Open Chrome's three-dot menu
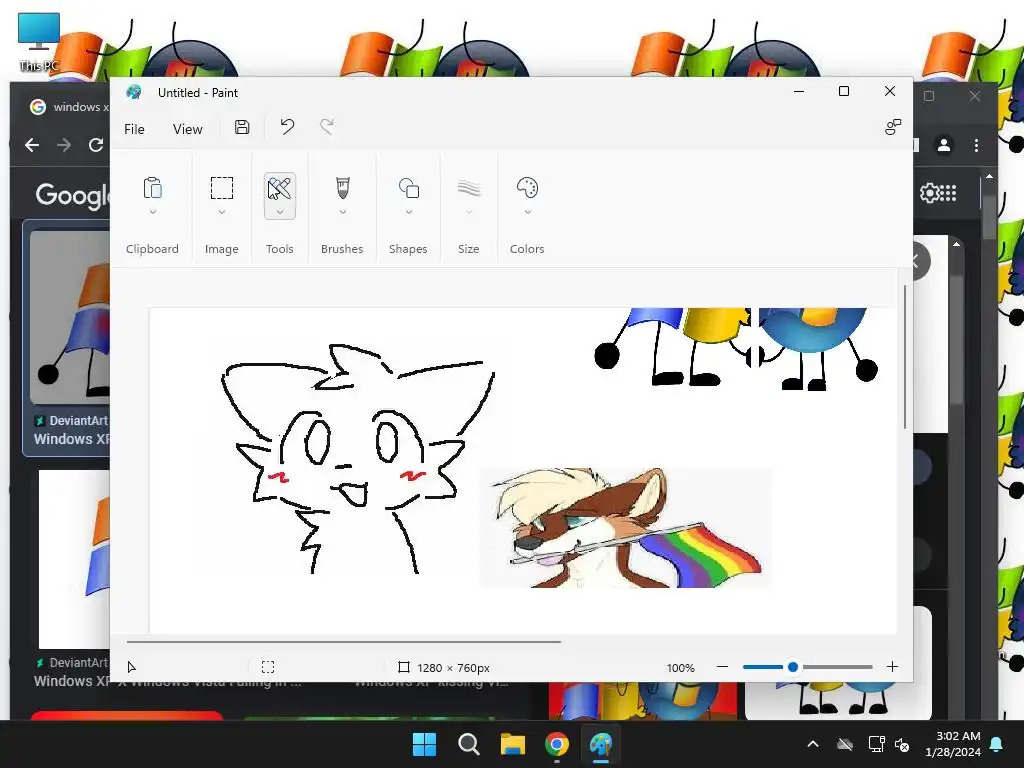The height and width of the screenshot is (768, 1024). click(x=976, y=145)
